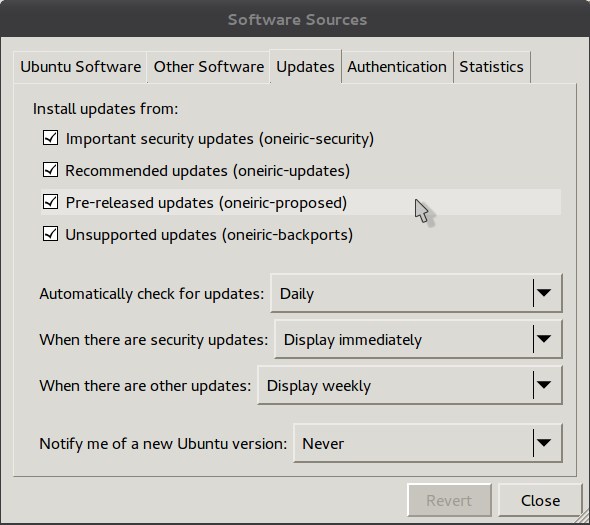
Task: Click the When there are security updates label
Action: (x=154, y=340)
